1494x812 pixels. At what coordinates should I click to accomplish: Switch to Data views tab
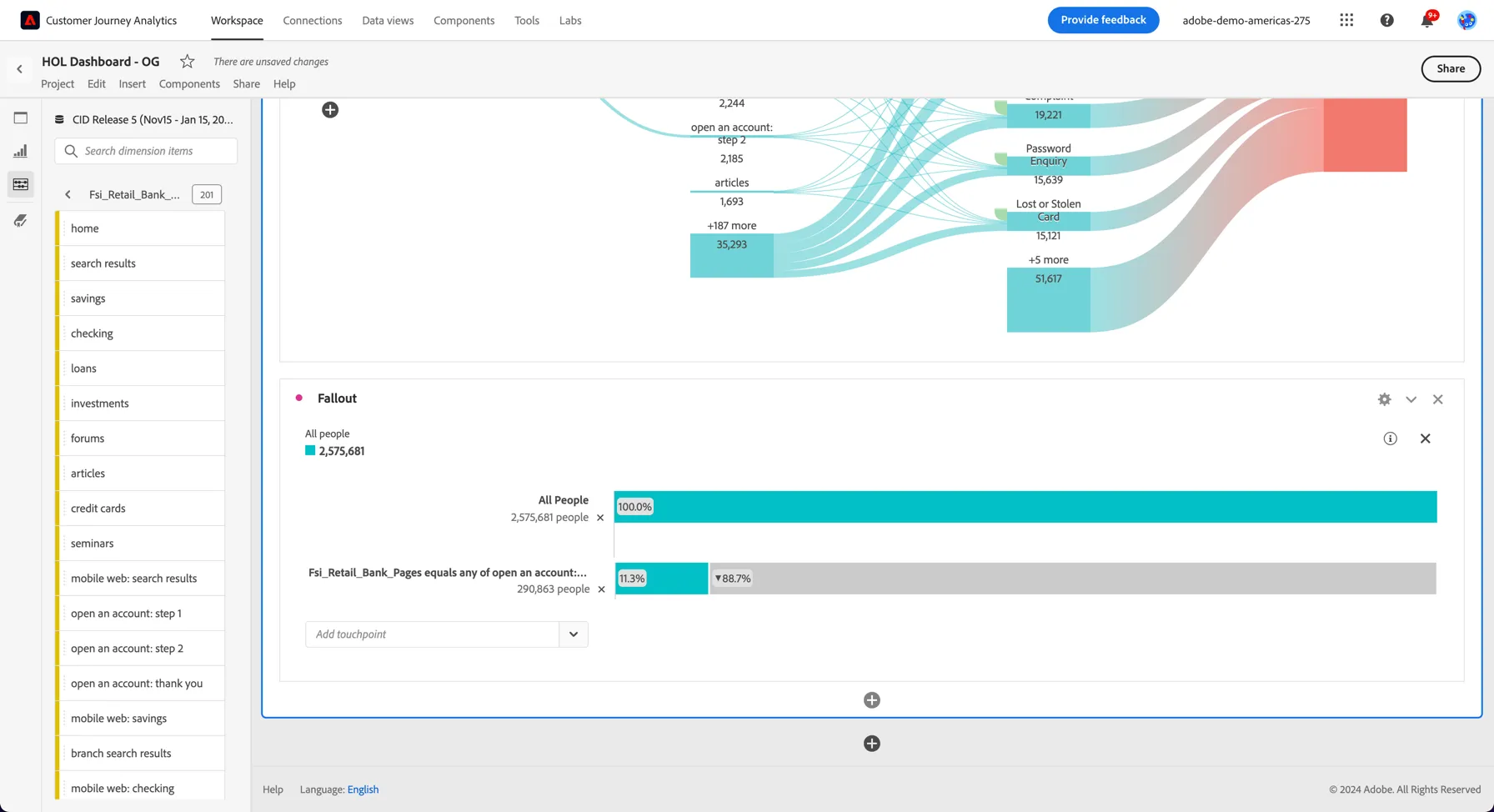click(x=388, y=20)
